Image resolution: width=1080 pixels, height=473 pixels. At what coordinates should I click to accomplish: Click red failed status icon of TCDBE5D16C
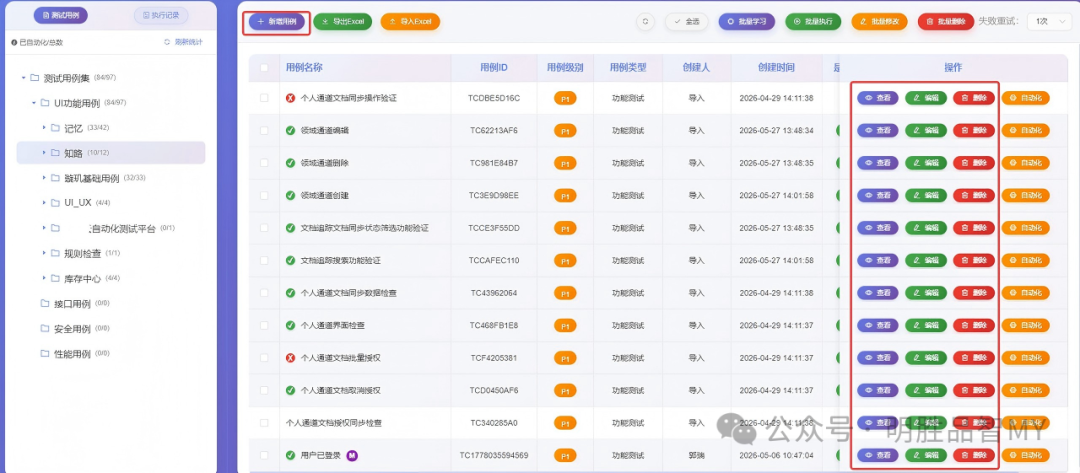[291, 98]
